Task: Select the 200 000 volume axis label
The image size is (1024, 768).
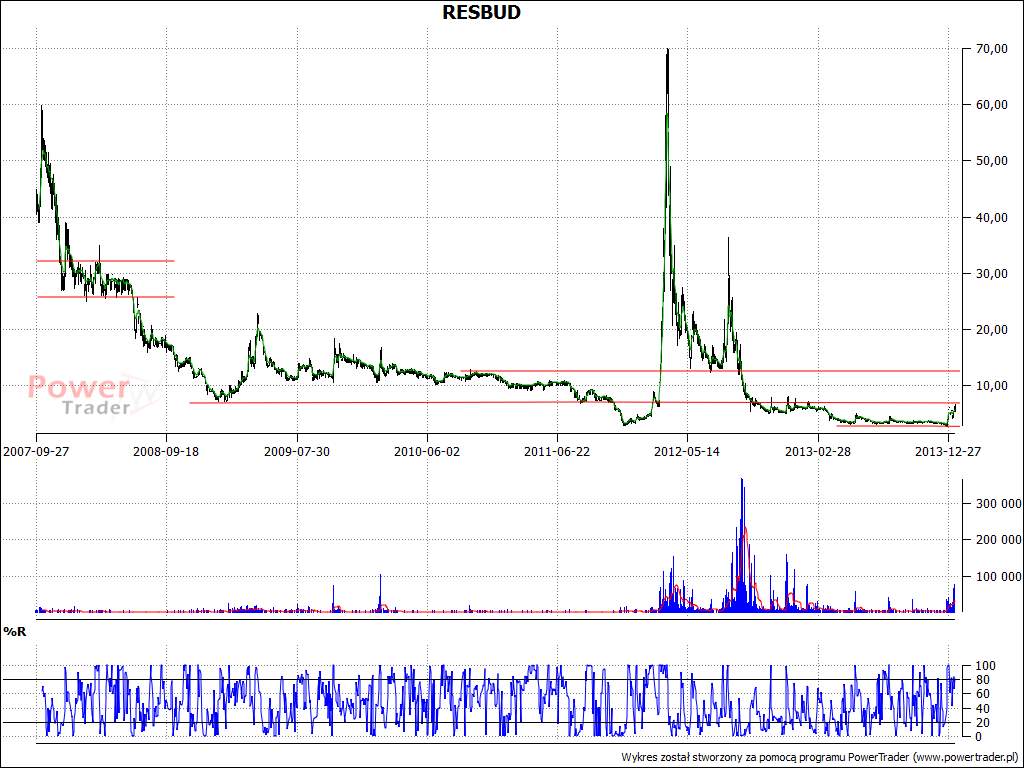Action: [x=999, y=539]
